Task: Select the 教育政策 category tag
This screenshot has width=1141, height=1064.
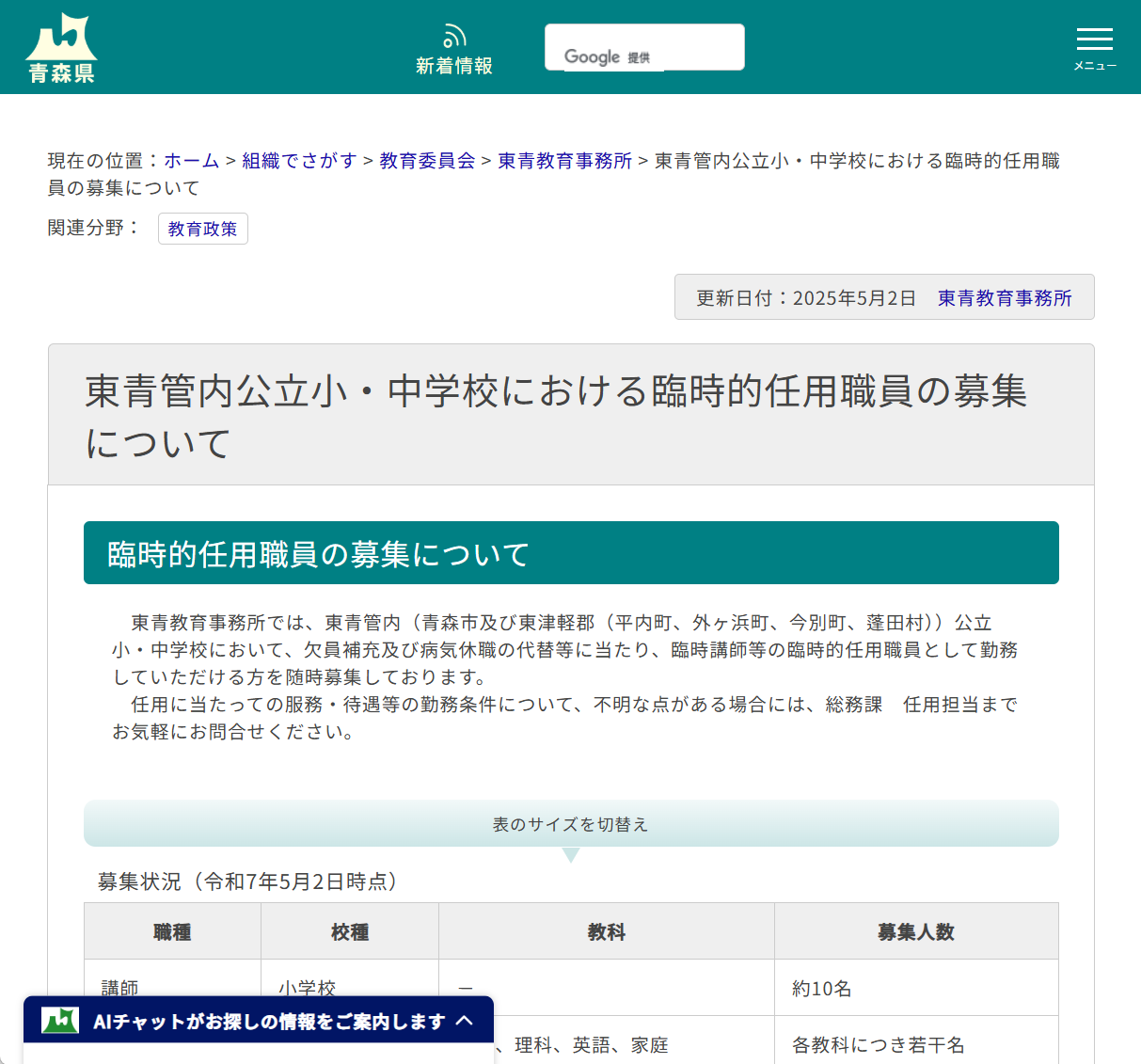Action: [x=203, y=229]
